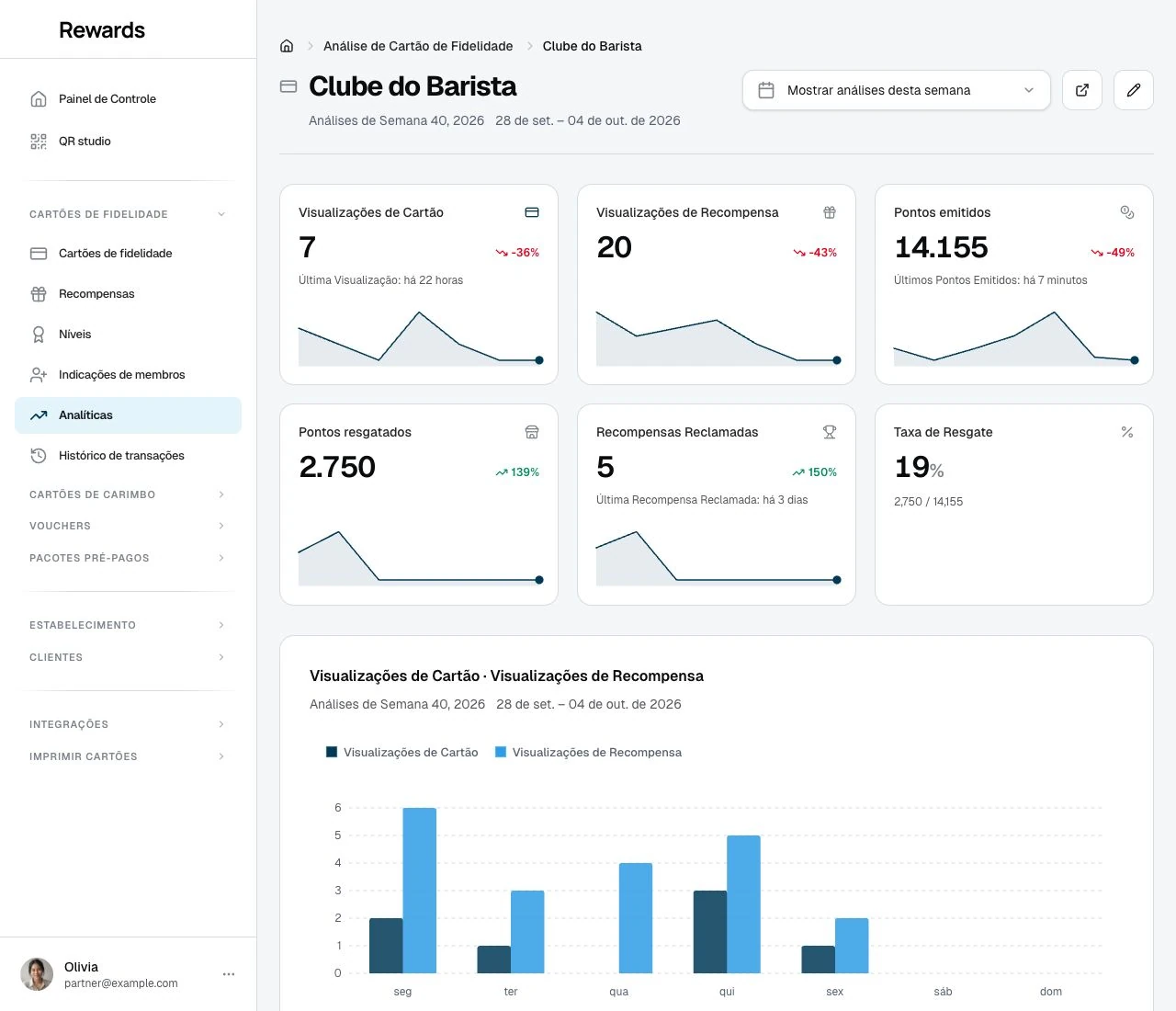This screenshot has width=1176, height=1011.
Task: Click Olivia's profile avatar
Action: point(37,974)
